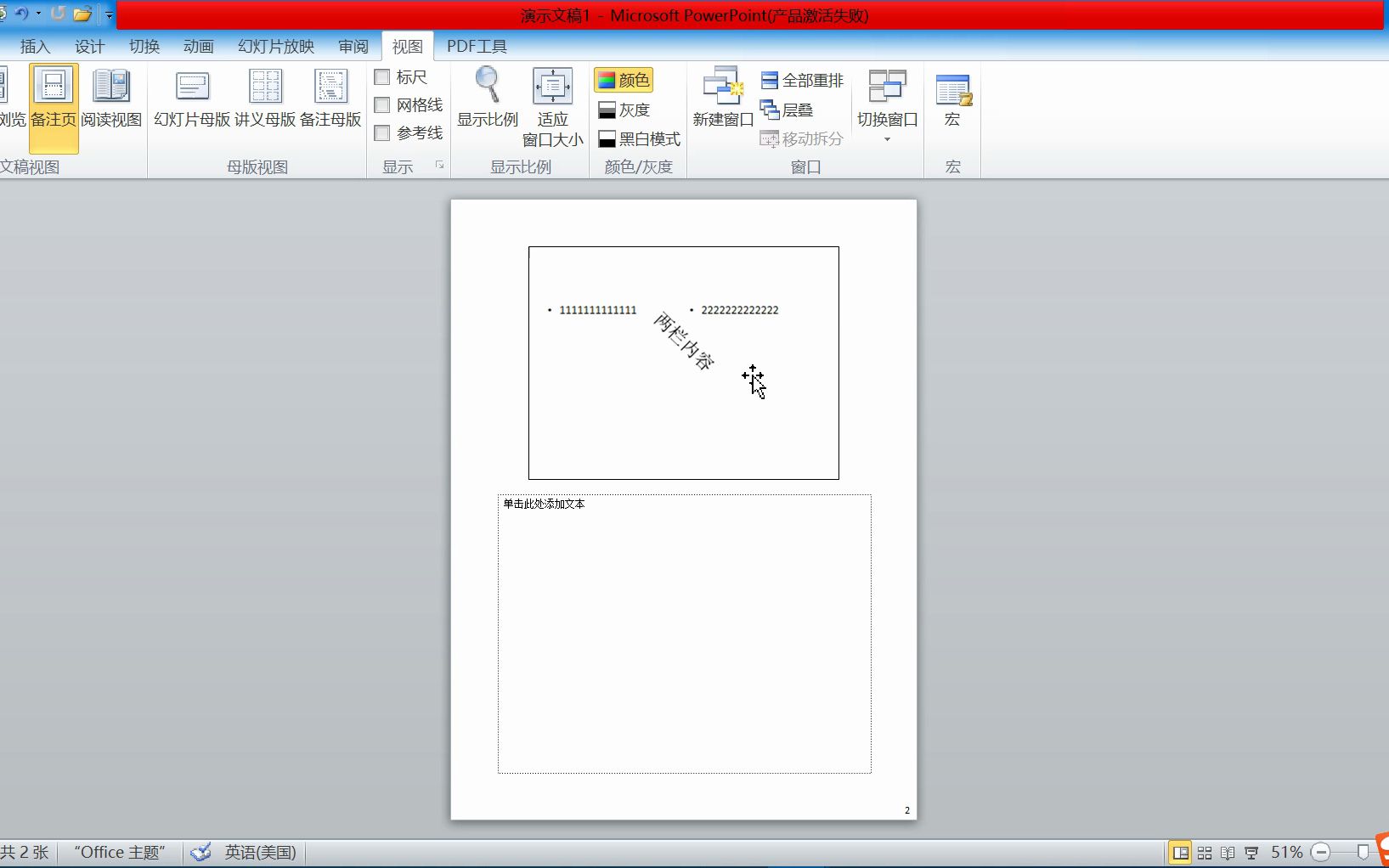The image size is (1389, 868).
Task: Open the 显示 group dialog launcher
Action: click(x=440, y=165)
